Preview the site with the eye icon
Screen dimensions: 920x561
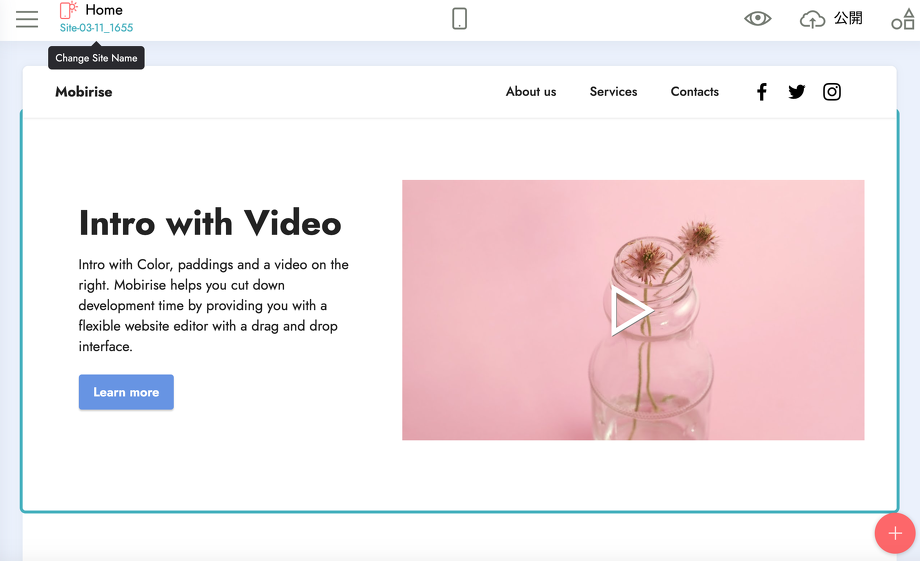pyautogui.click(x=757, y=19)
